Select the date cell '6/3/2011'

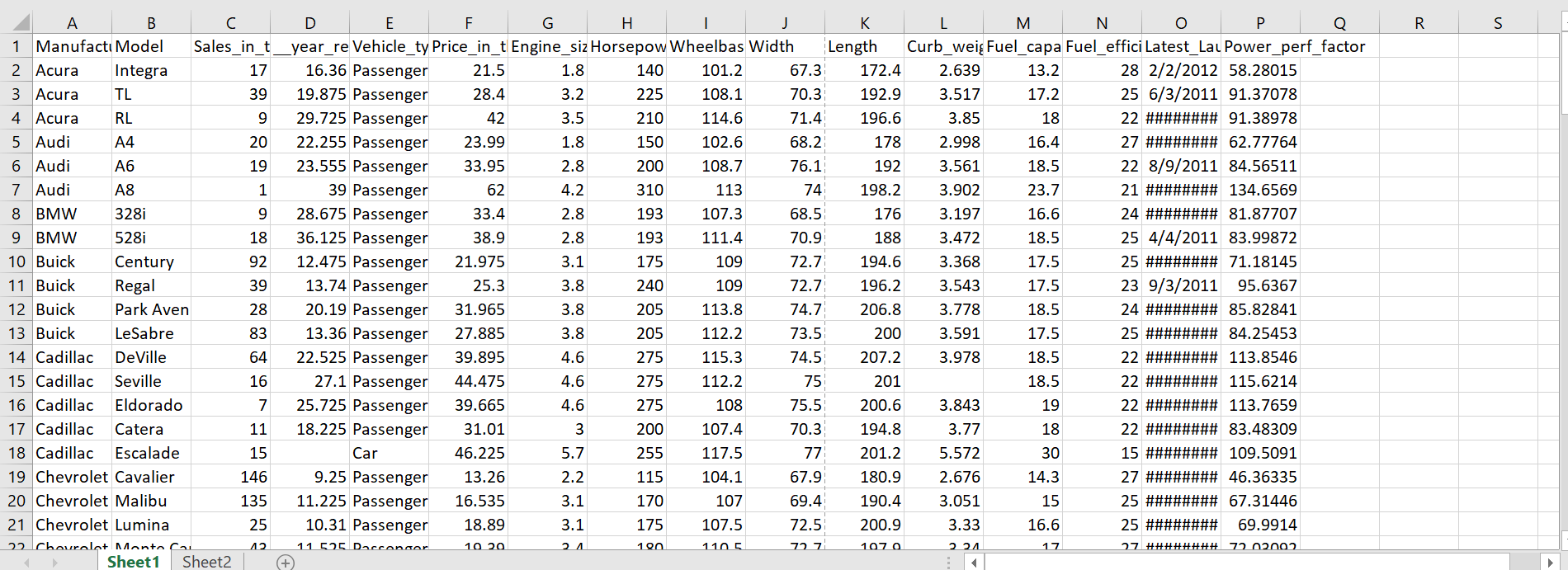1181,94
